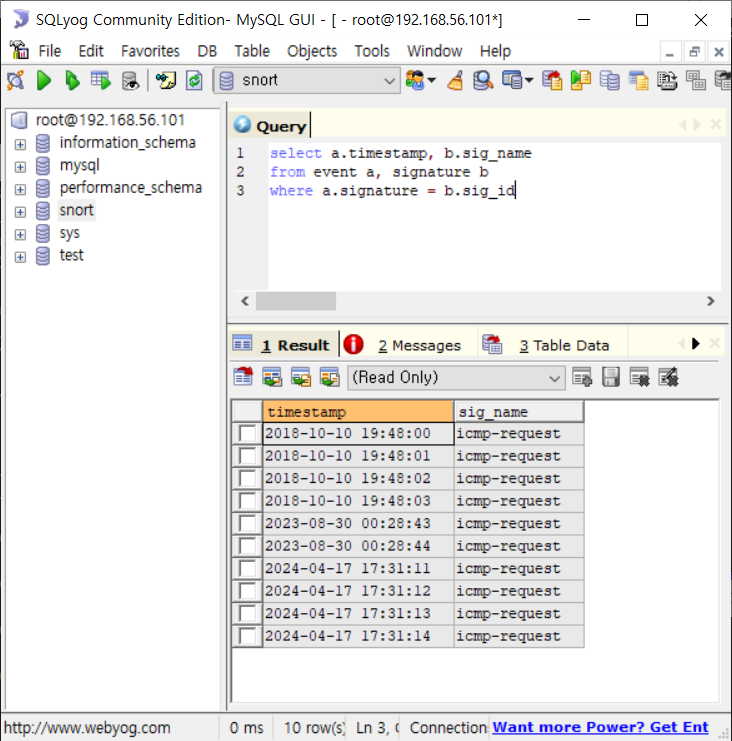
Task: Click the schema designer icon
Action: (667, 80)
